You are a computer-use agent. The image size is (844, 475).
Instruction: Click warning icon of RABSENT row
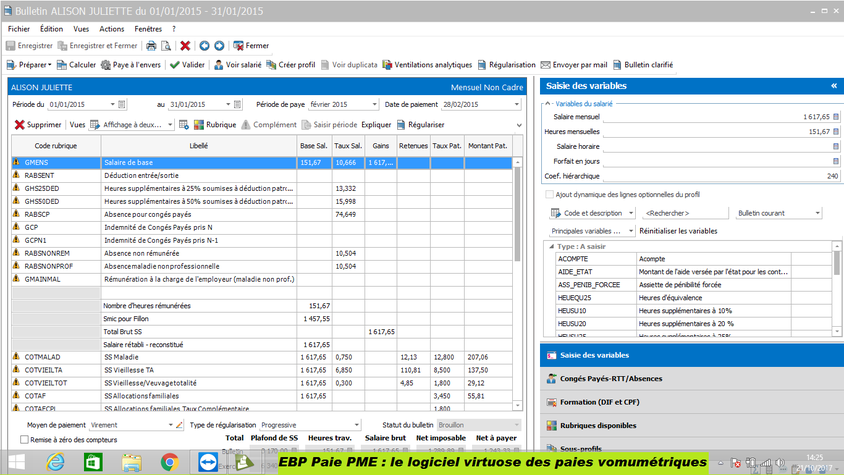point(16,175)
